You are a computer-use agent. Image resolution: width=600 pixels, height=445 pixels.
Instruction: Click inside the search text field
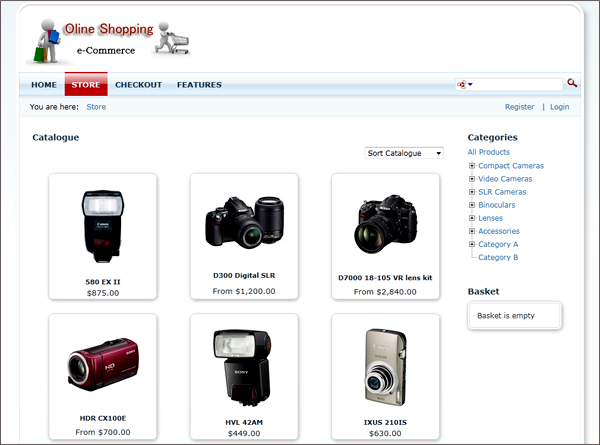tap(518, 85)
